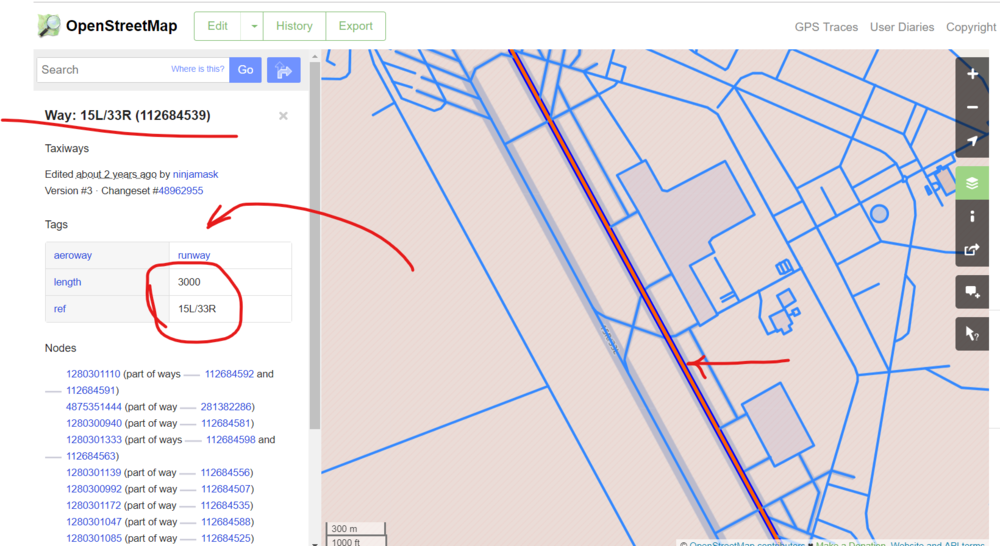Open way 112684563
This screenshot has width=1000, height=546.
point(91,456)
